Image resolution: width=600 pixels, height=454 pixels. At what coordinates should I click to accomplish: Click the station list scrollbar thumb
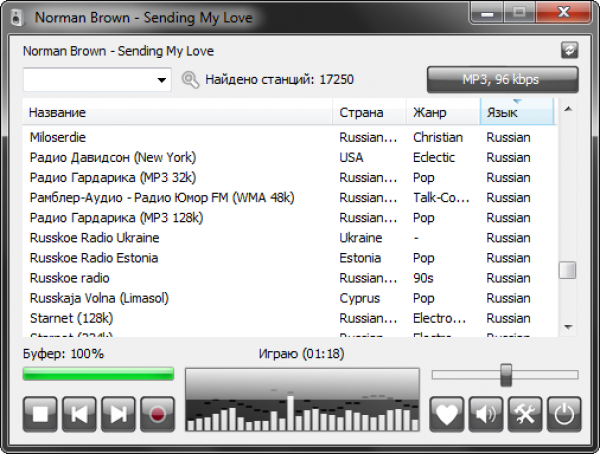point(567,270)
